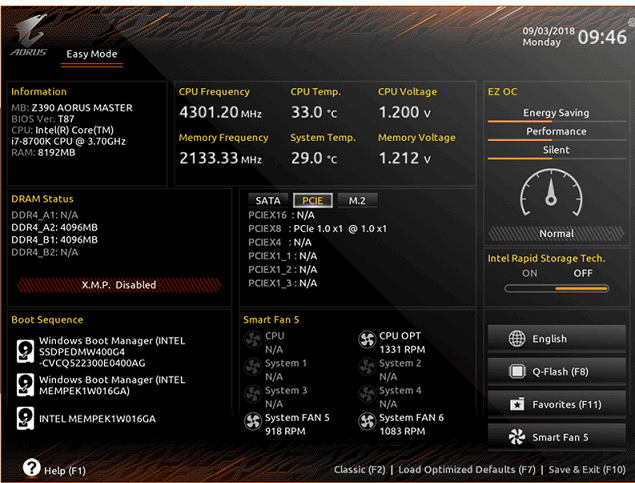The width and height of the screenshot is (635, 483).
Task: Open the SATA tab
Action: click(x=268, y=200)
